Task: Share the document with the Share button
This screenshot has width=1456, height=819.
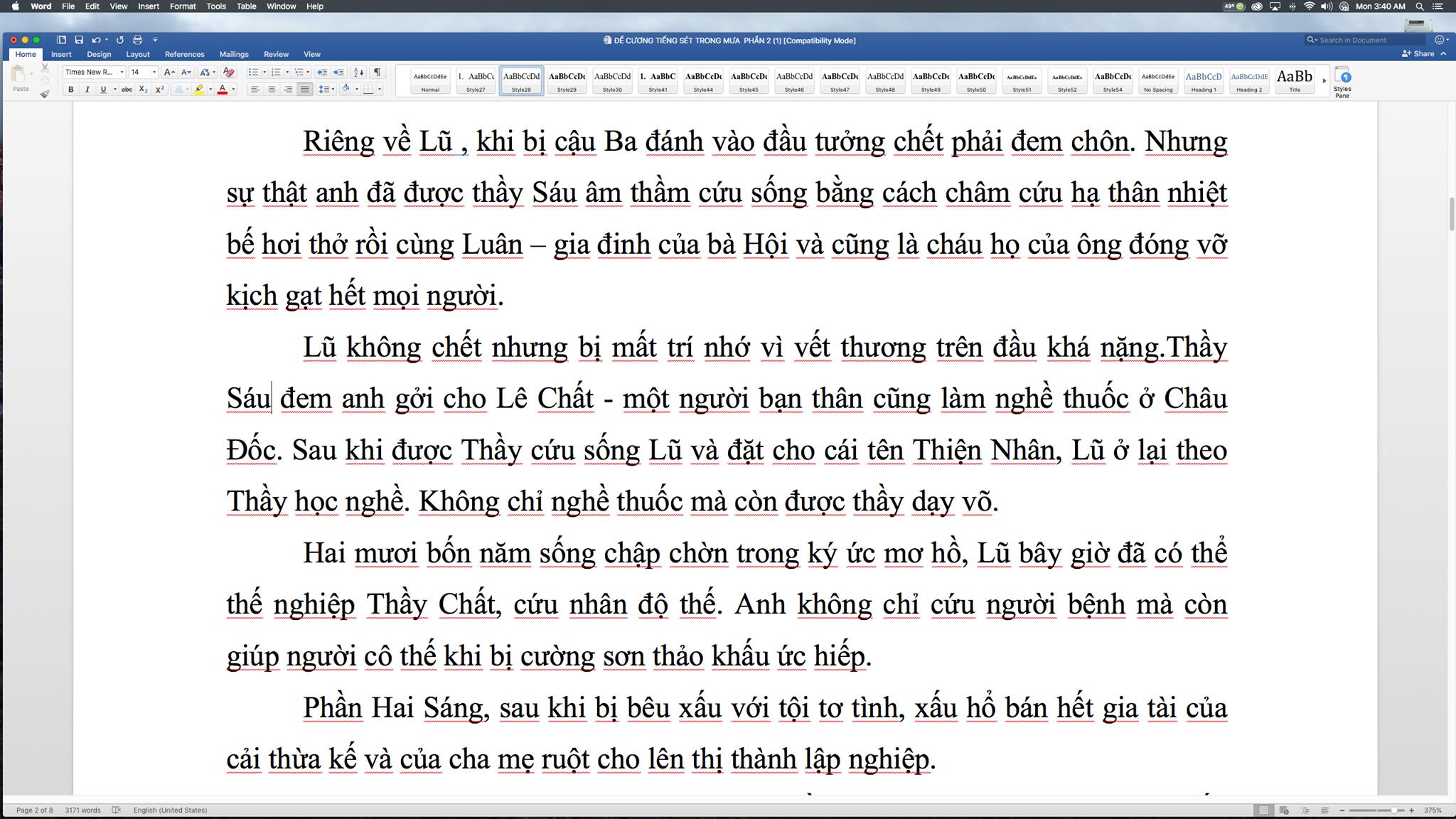Action: click(x=1418, y=54)
